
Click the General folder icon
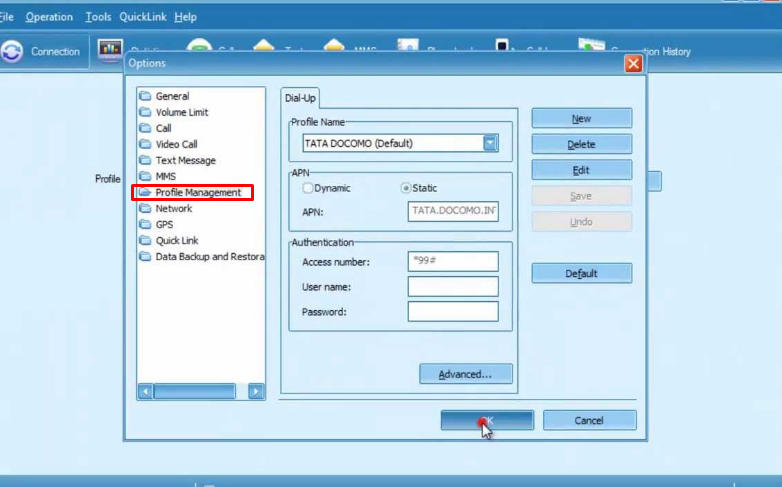(x=145, y=96)
